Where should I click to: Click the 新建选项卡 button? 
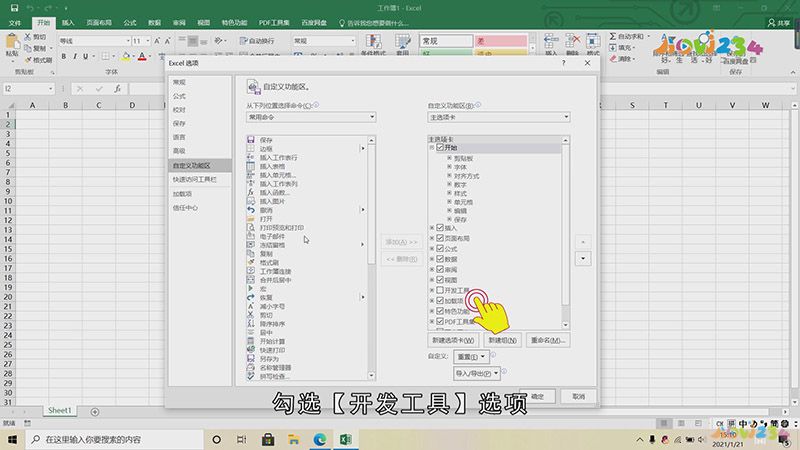pos(453,340)
